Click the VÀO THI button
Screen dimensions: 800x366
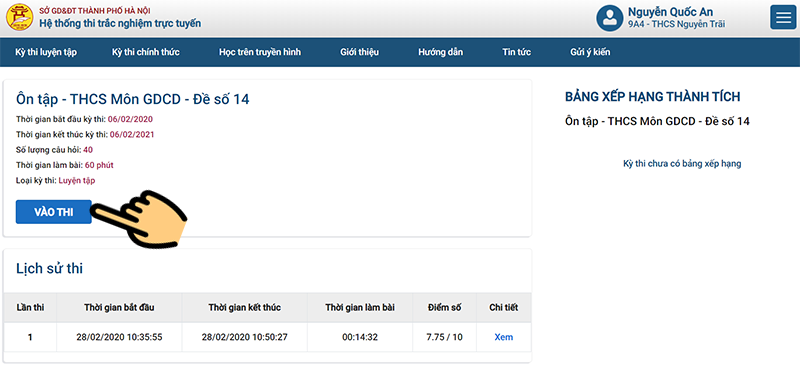[x=54, y=212]
